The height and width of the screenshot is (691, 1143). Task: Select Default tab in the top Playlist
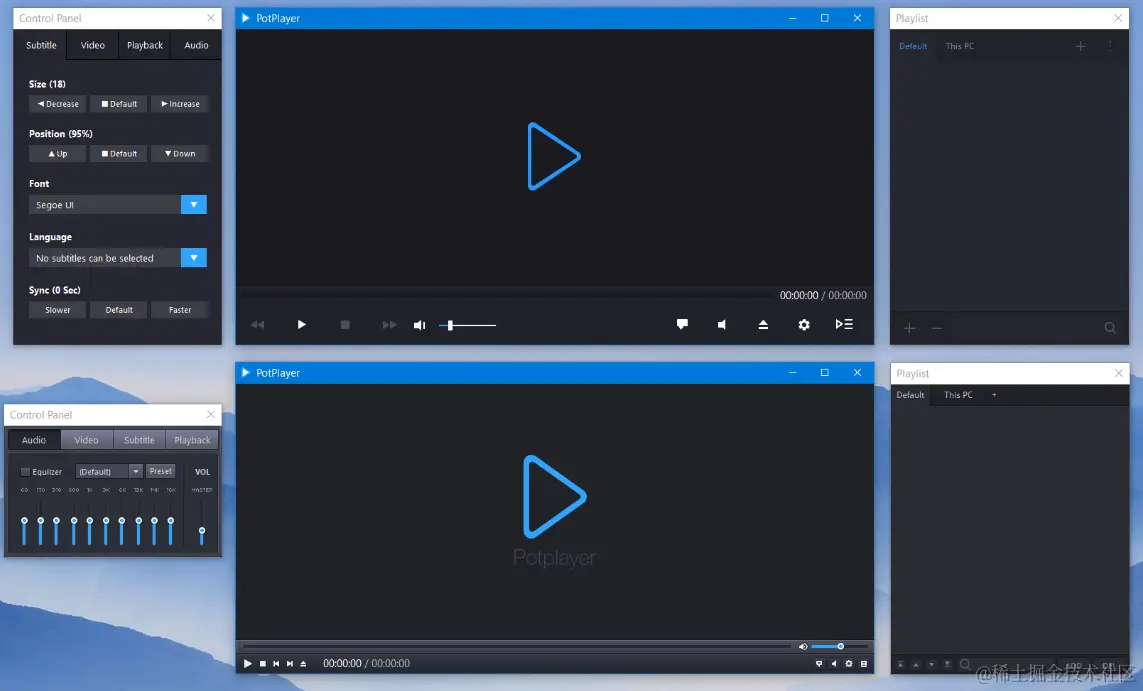click(913, 46)
